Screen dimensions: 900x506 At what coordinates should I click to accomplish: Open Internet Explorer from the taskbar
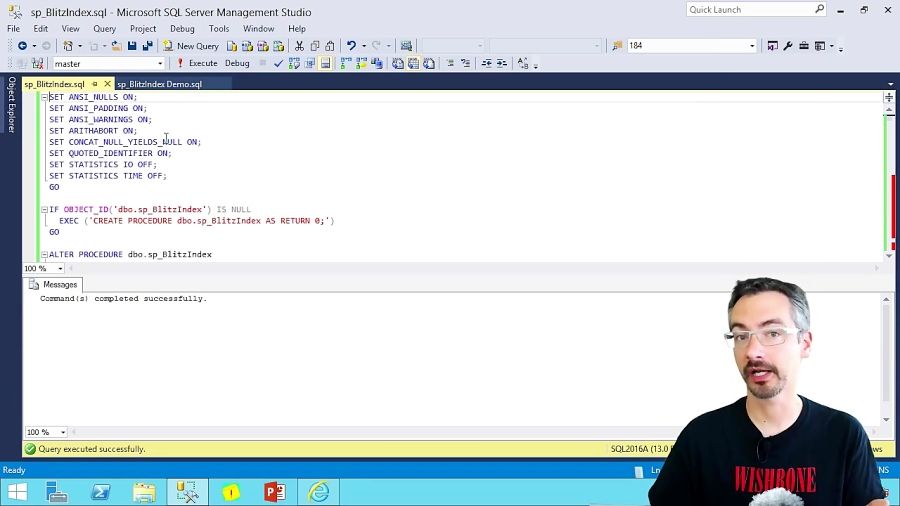pyautogui.click(x=318, y=492)
